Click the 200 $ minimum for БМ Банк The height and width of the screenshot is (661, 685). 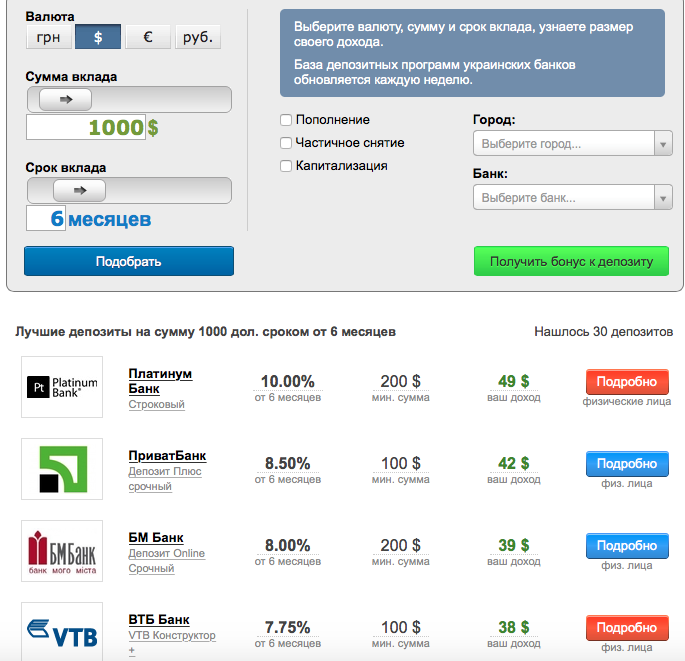coord(401,546)
